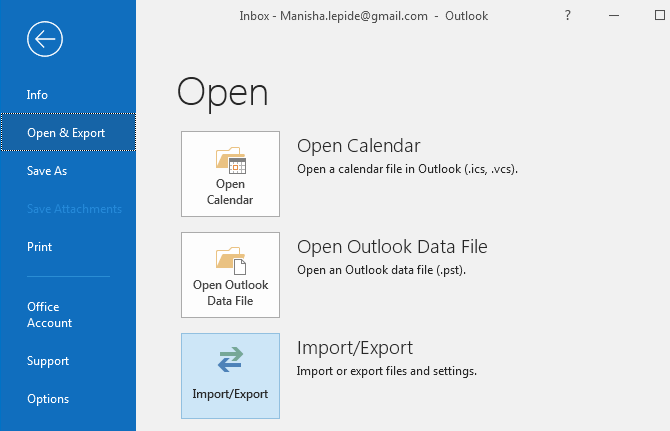The height and width of the screenshot is (431, 670).
Task: Maximize the Outlook window
Action: click(660, 15)
